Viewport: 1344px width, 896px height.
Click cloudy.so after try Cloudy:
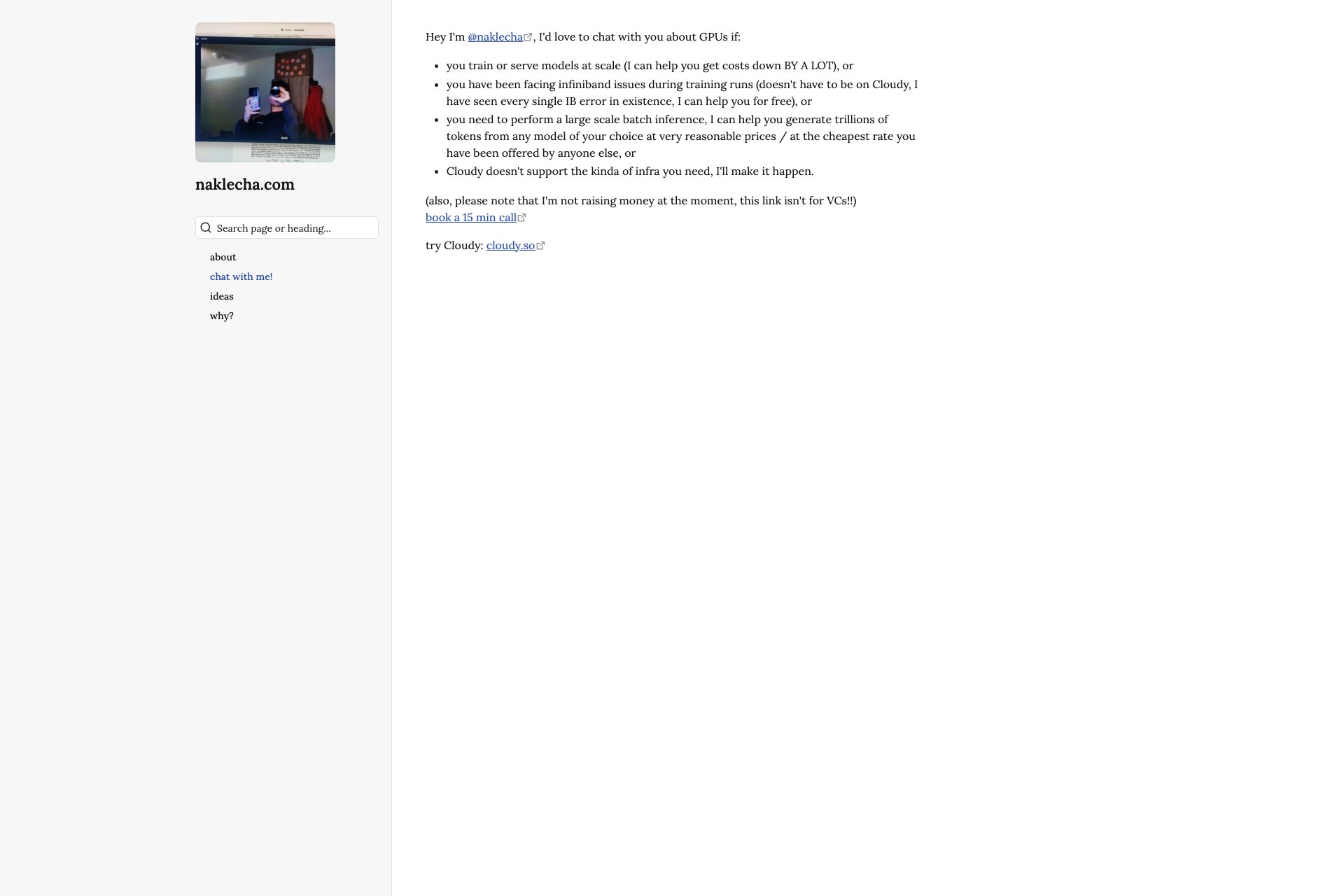(510, 245)
